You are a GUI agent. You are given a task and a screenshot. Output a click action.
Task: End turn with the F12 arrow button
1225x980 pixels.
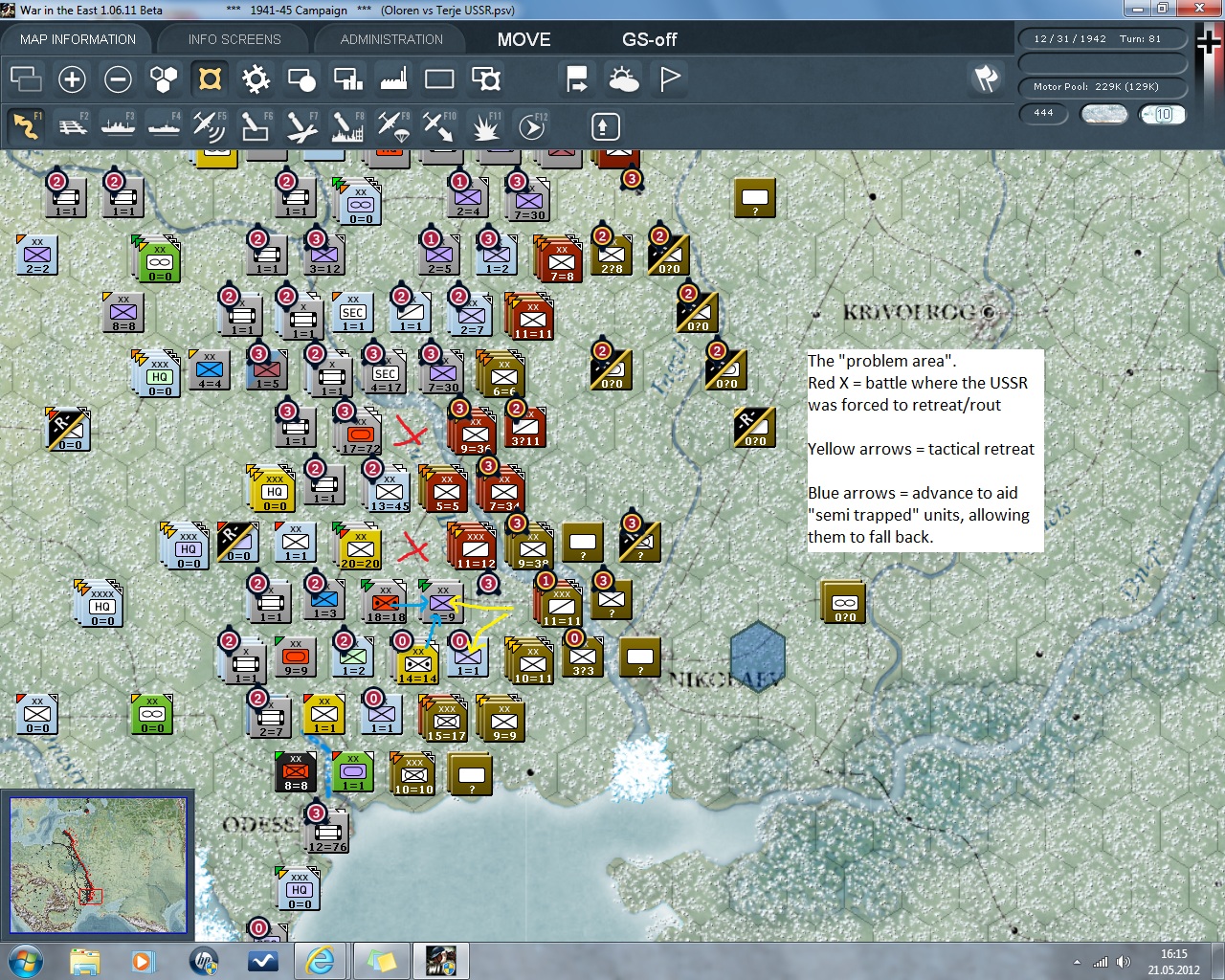coord(531,126)
